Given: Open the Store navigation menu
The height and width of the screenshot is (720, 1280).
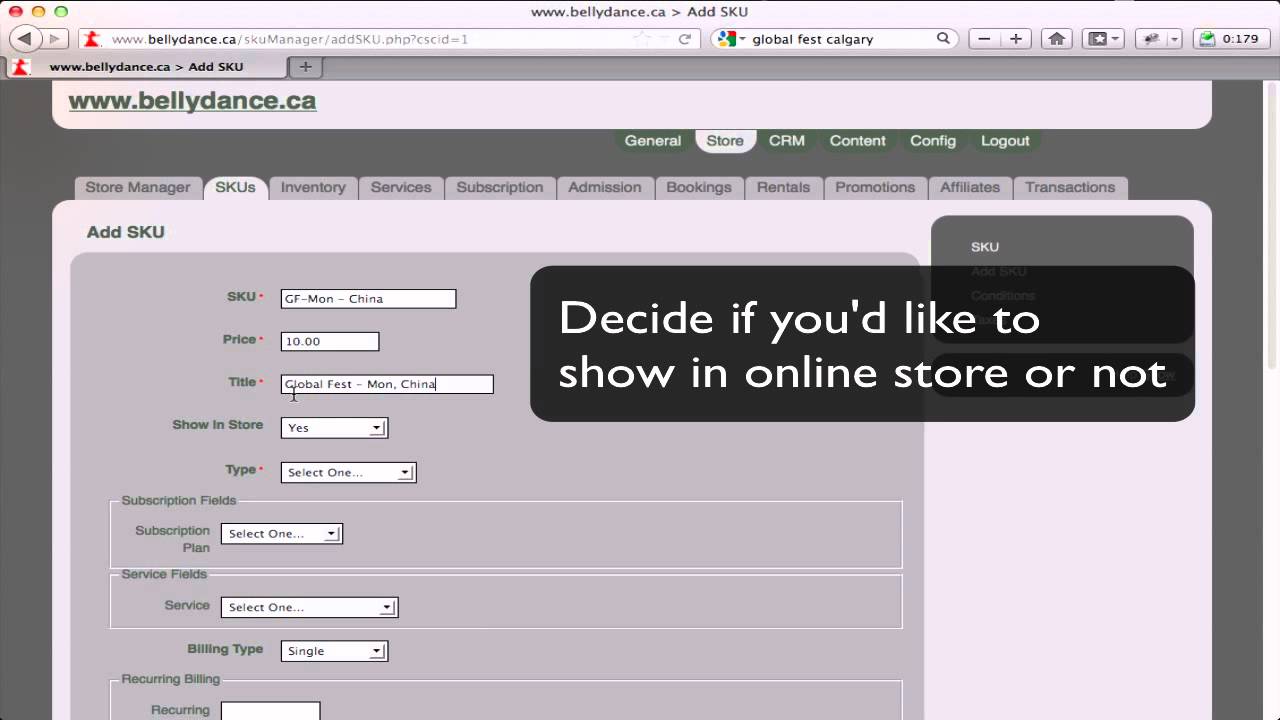Looking at the screenshot, I should (725, 141).
